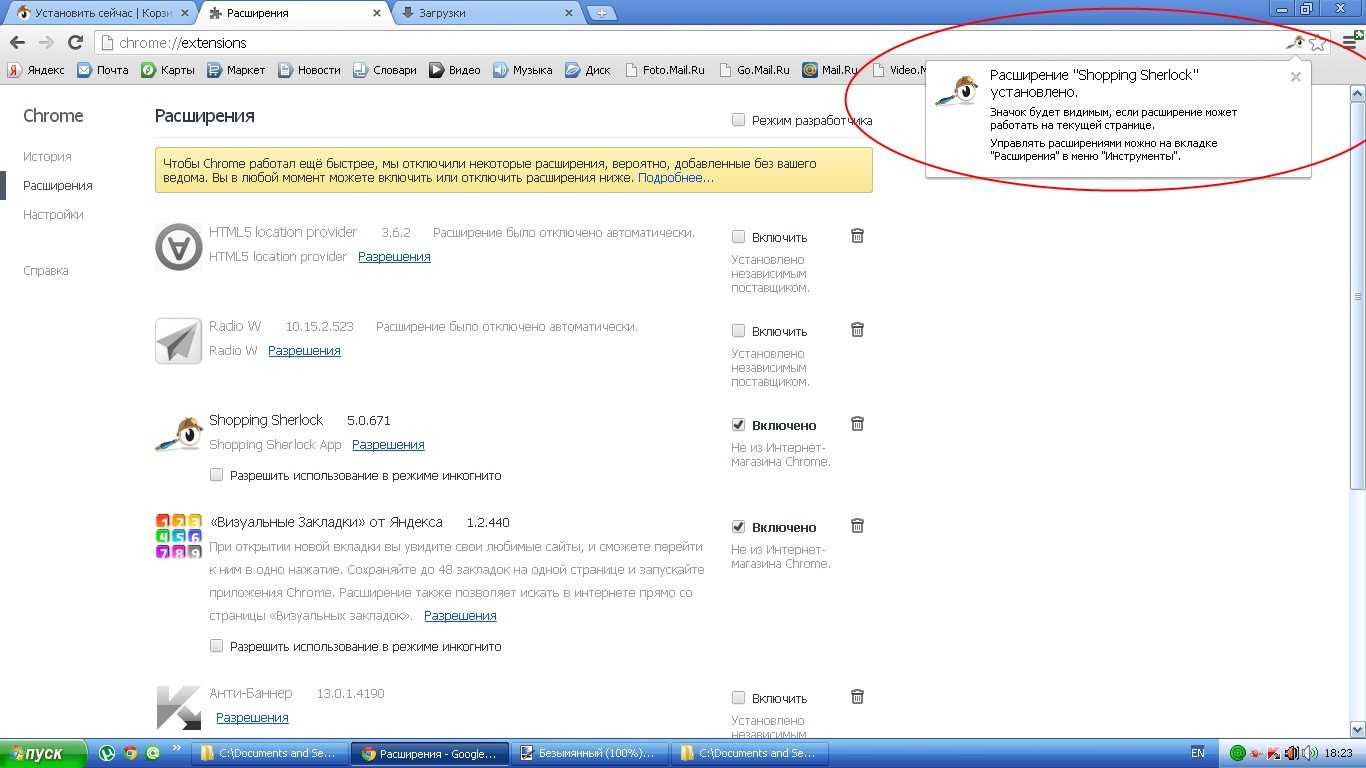Open Разрешения for Radio W
The width and height of the screenshot is (1366, 768).
coord(304,350)
